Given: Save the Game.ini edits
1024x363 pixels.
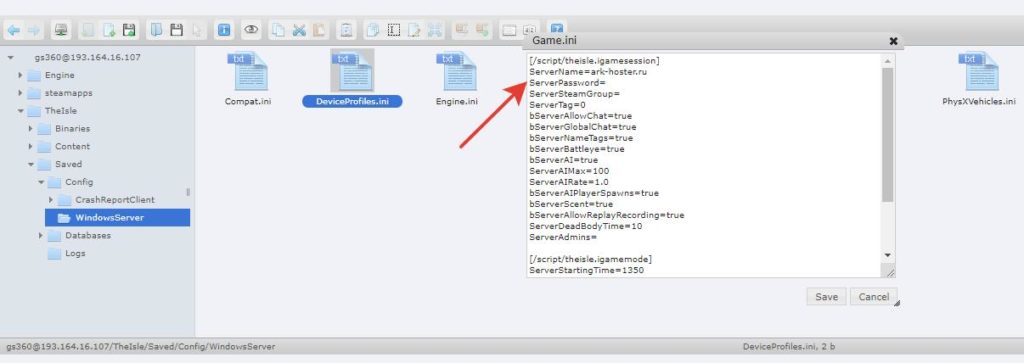Looking at the screenshot, I should pyautogui.click(x=826, y=296).
